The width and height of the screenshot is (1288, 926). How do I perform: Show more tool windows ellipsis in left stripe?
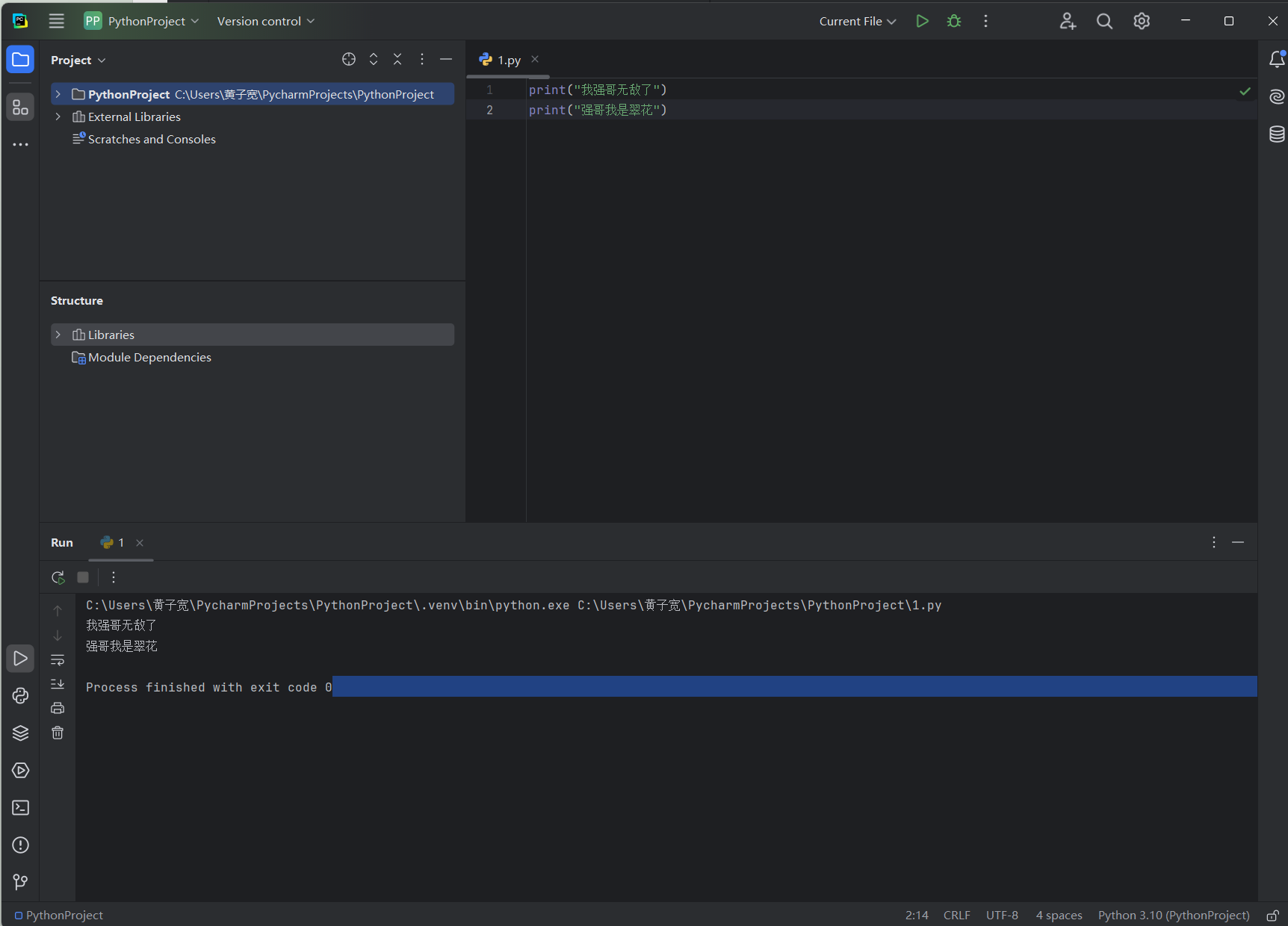tap(20, 144)
